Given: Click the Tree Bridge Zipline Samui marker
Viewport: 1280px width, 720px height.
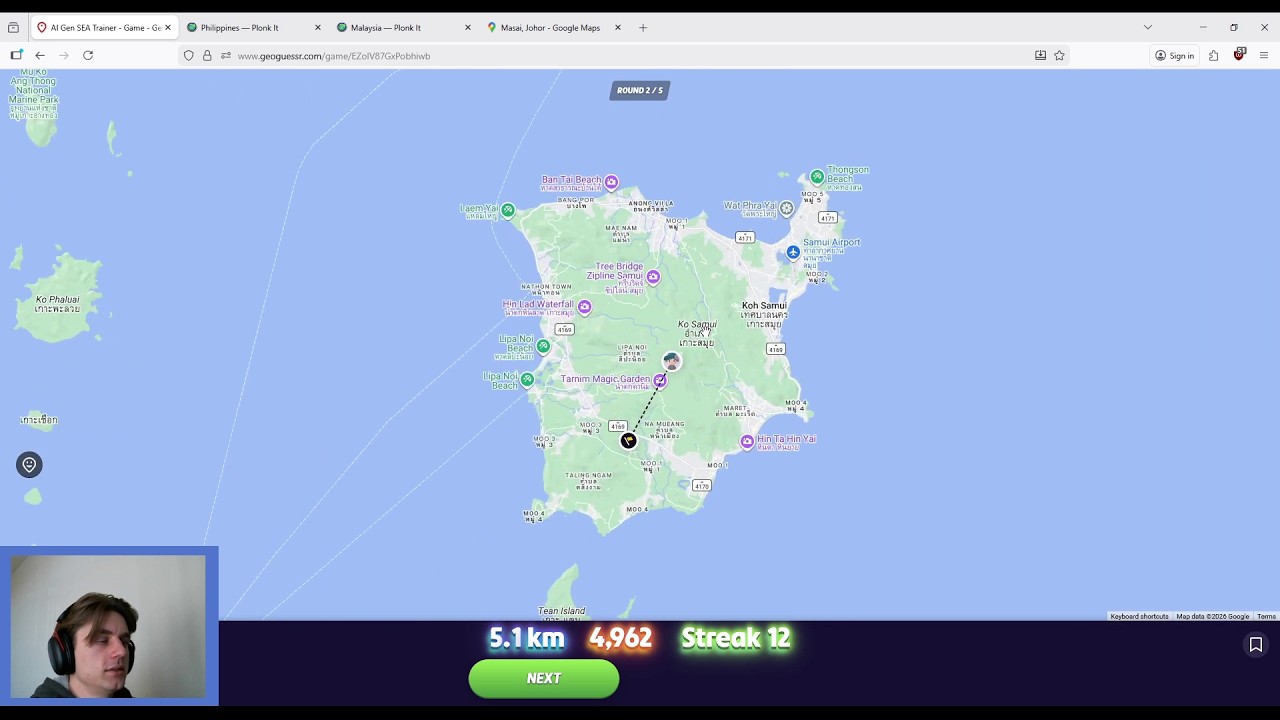Looking at the screenshot, I should point(653,276).
